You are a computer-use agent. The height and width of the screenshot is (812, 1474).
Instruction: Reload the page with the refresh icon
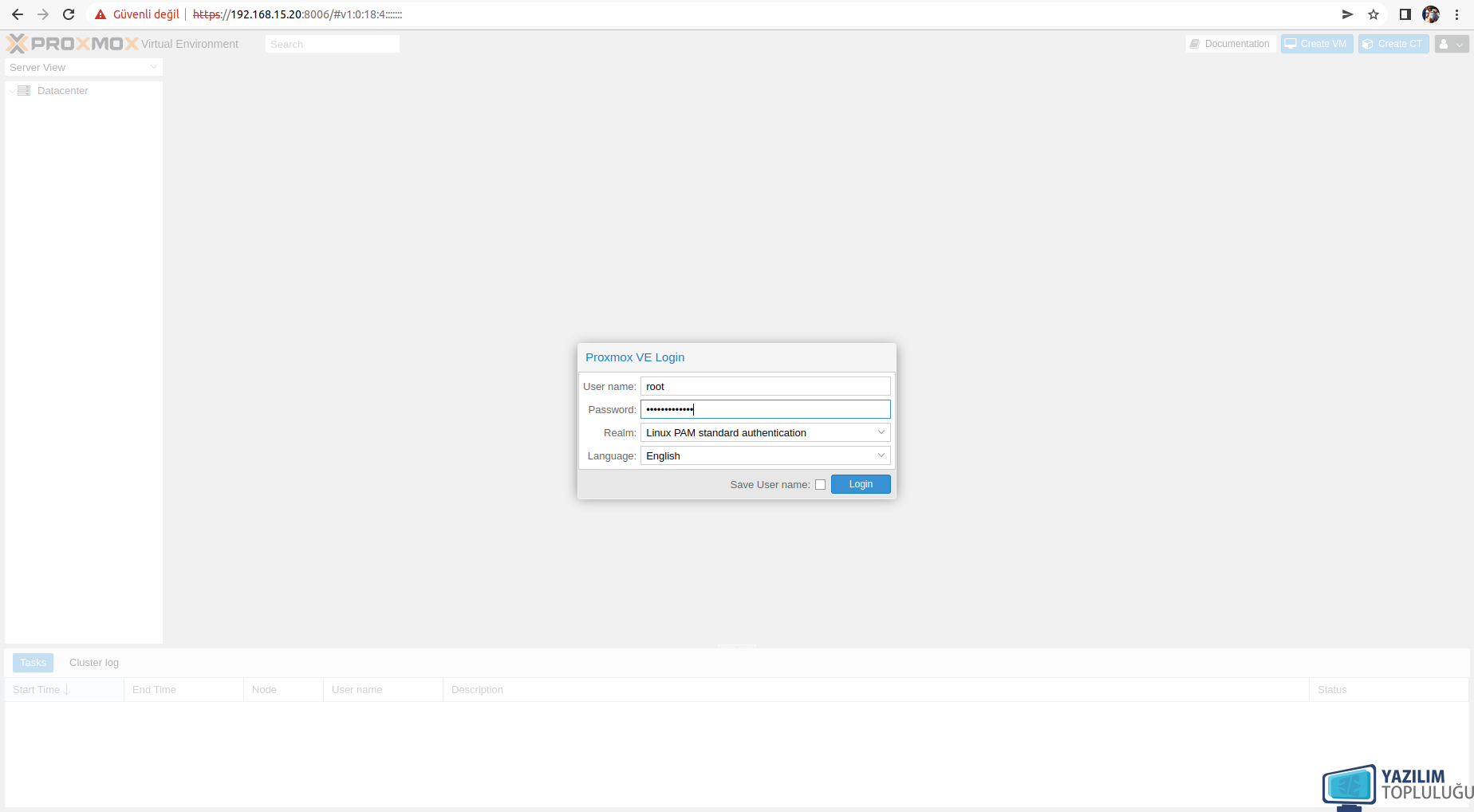tap(69, 14)
